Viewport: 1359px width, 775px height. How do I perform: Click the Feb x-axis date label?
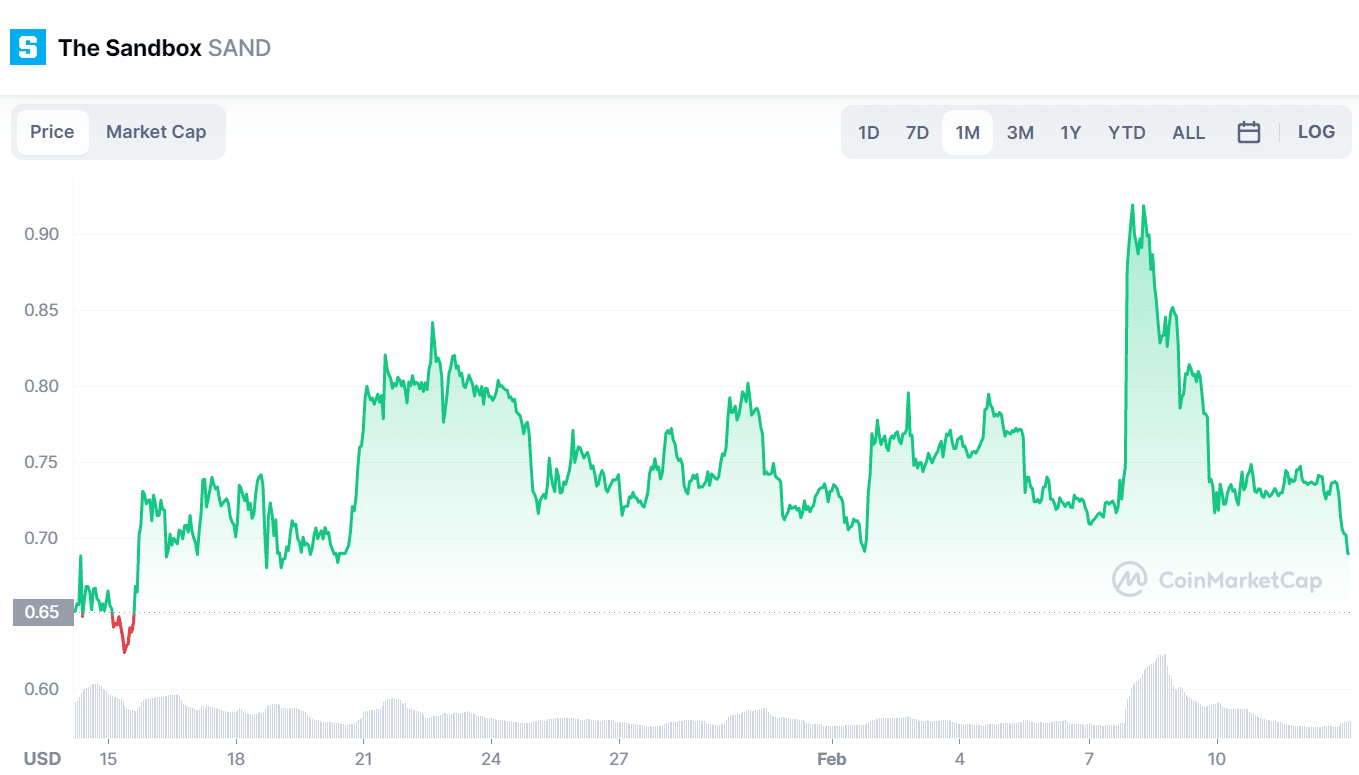point(832,759)
